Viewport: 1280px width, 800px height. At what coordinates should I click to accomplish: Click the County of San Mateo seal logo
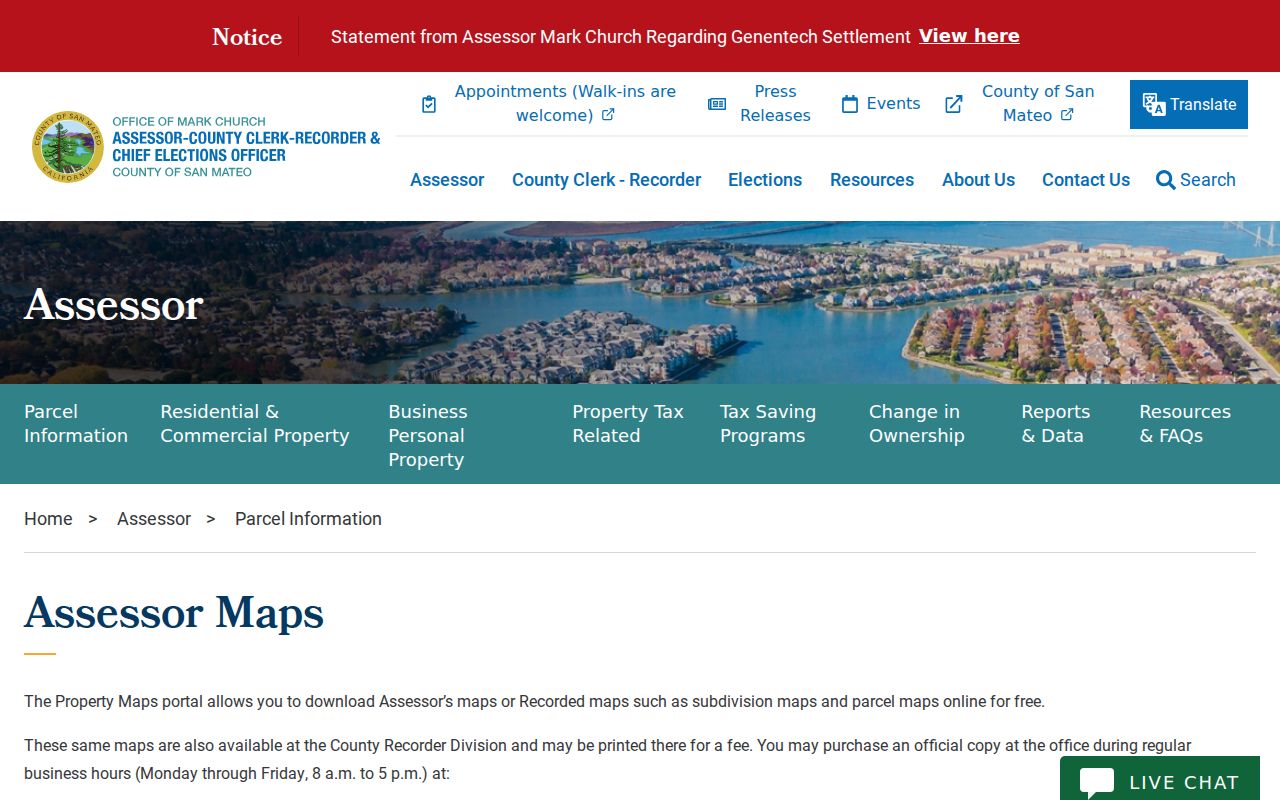[x=68, y=146]
